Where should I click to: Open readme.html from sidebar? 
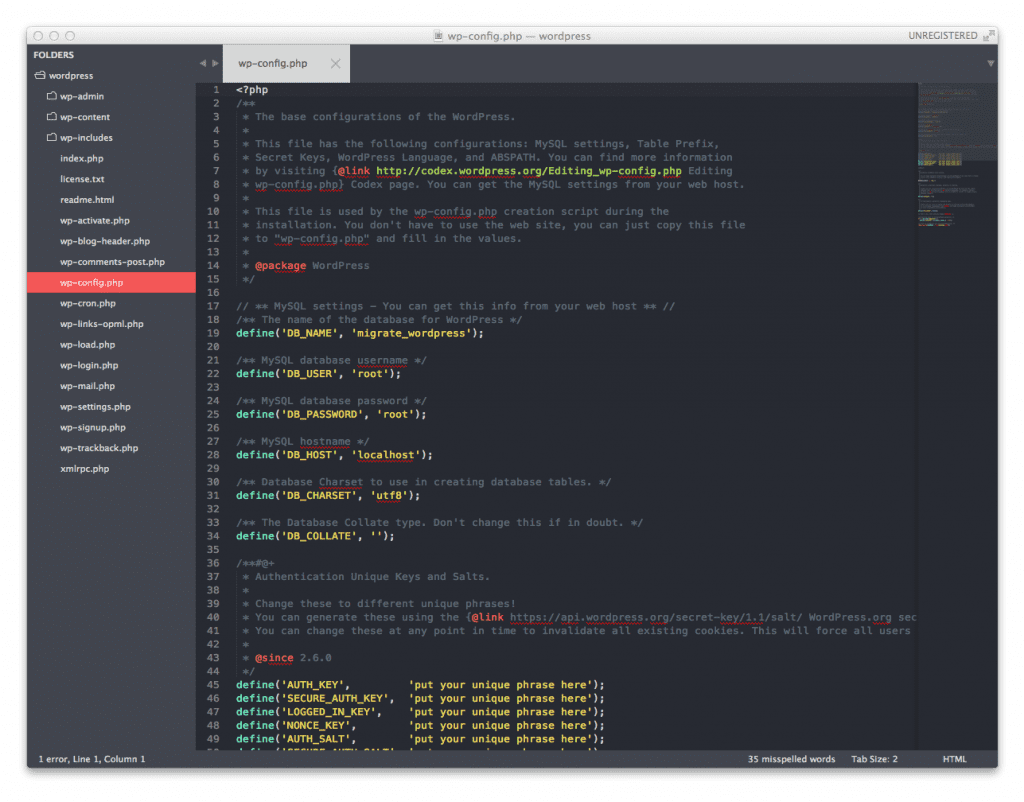point(87,200)
